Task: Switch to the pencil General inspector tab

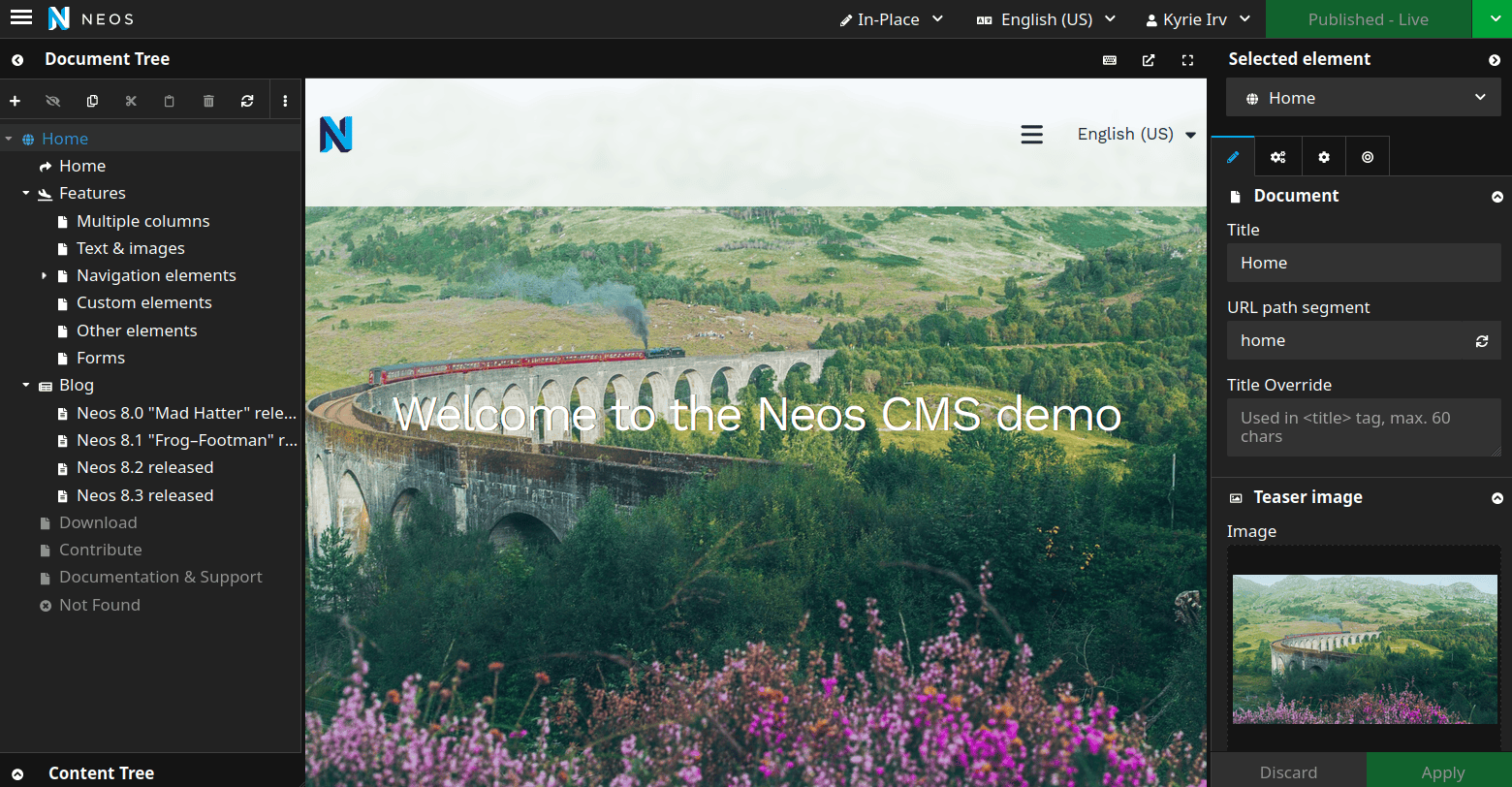Action: coord(1233,156)
